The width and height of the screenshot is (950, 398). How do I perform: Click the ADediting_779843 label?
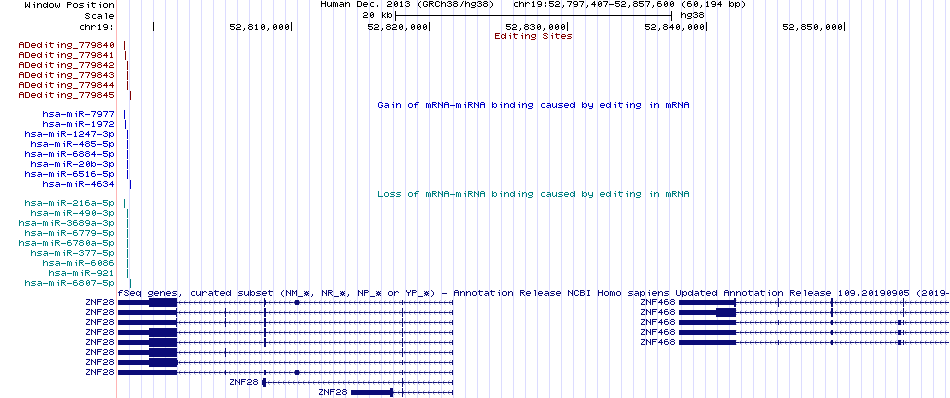[67, 75]
